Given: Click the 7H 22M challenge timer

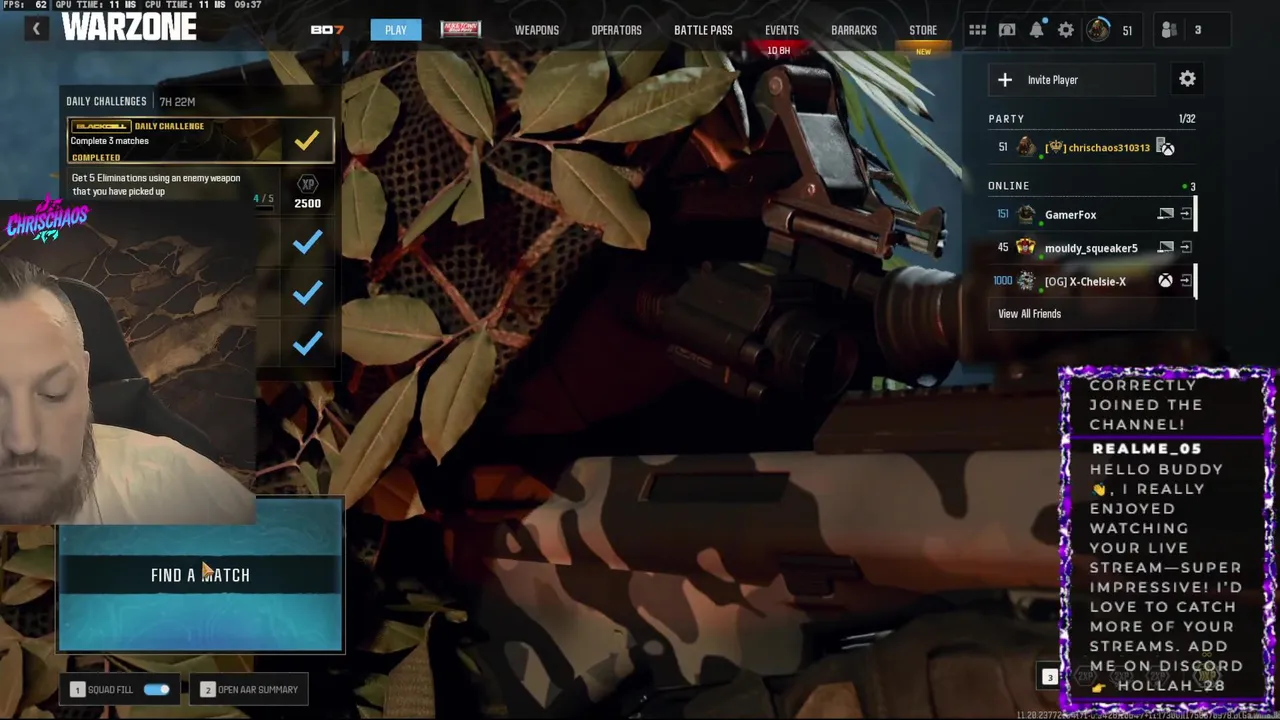Looking at the screenshot, I should click(177, 101).
